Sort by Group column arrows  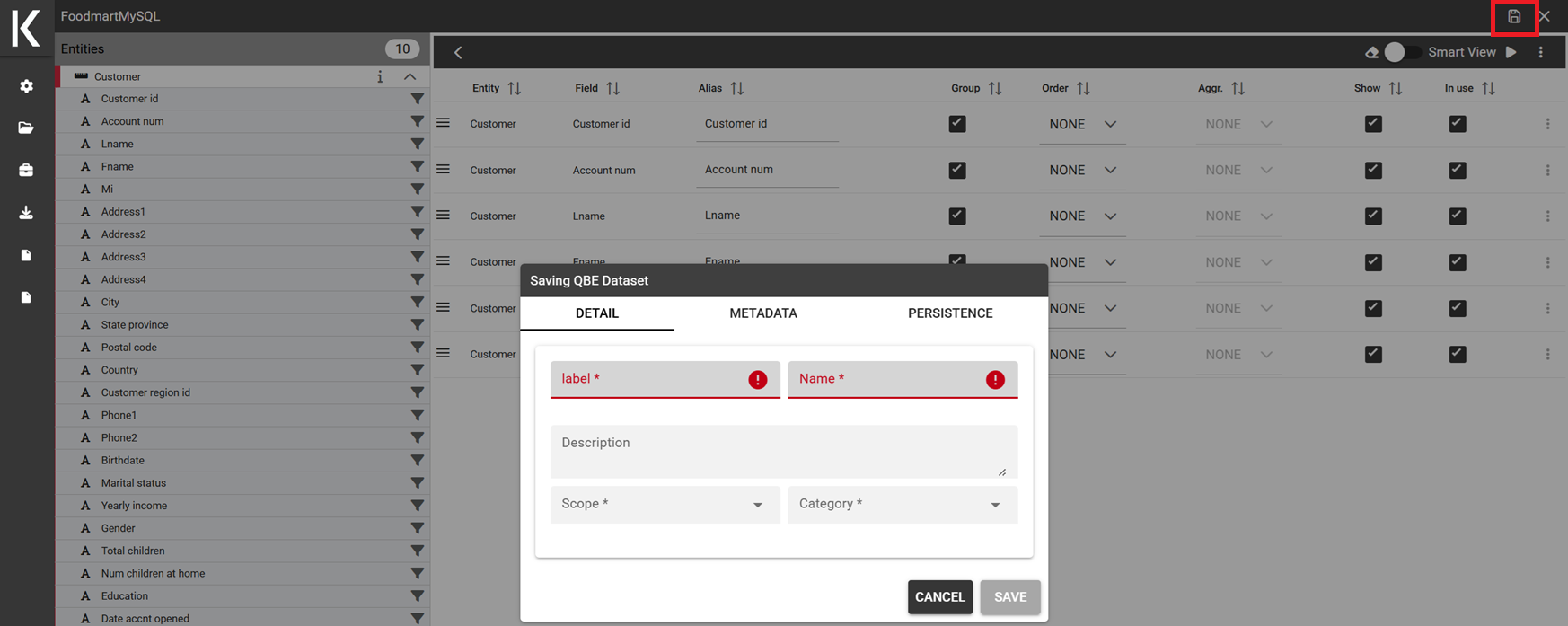[995, 88]
